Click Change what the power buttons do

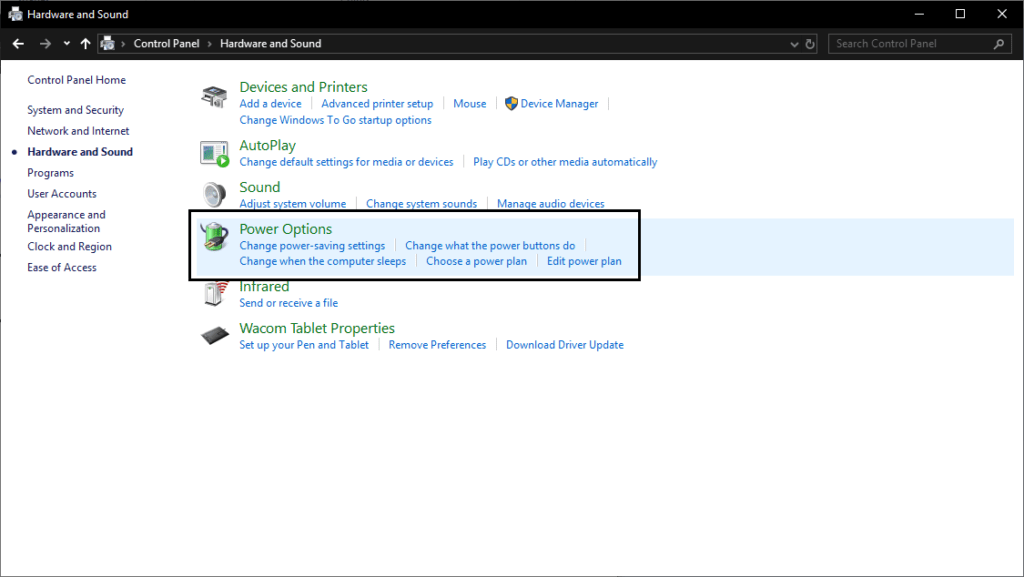coord(490,245)
